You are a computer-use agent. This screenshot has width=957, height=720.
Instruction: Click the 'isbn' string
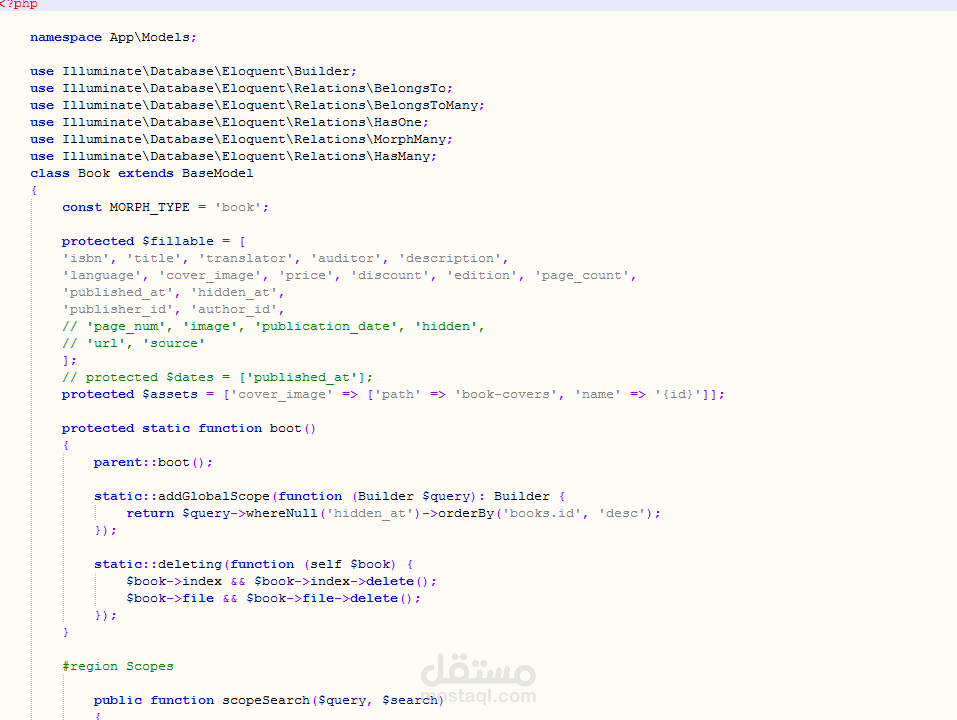click(x=85, y=259)
